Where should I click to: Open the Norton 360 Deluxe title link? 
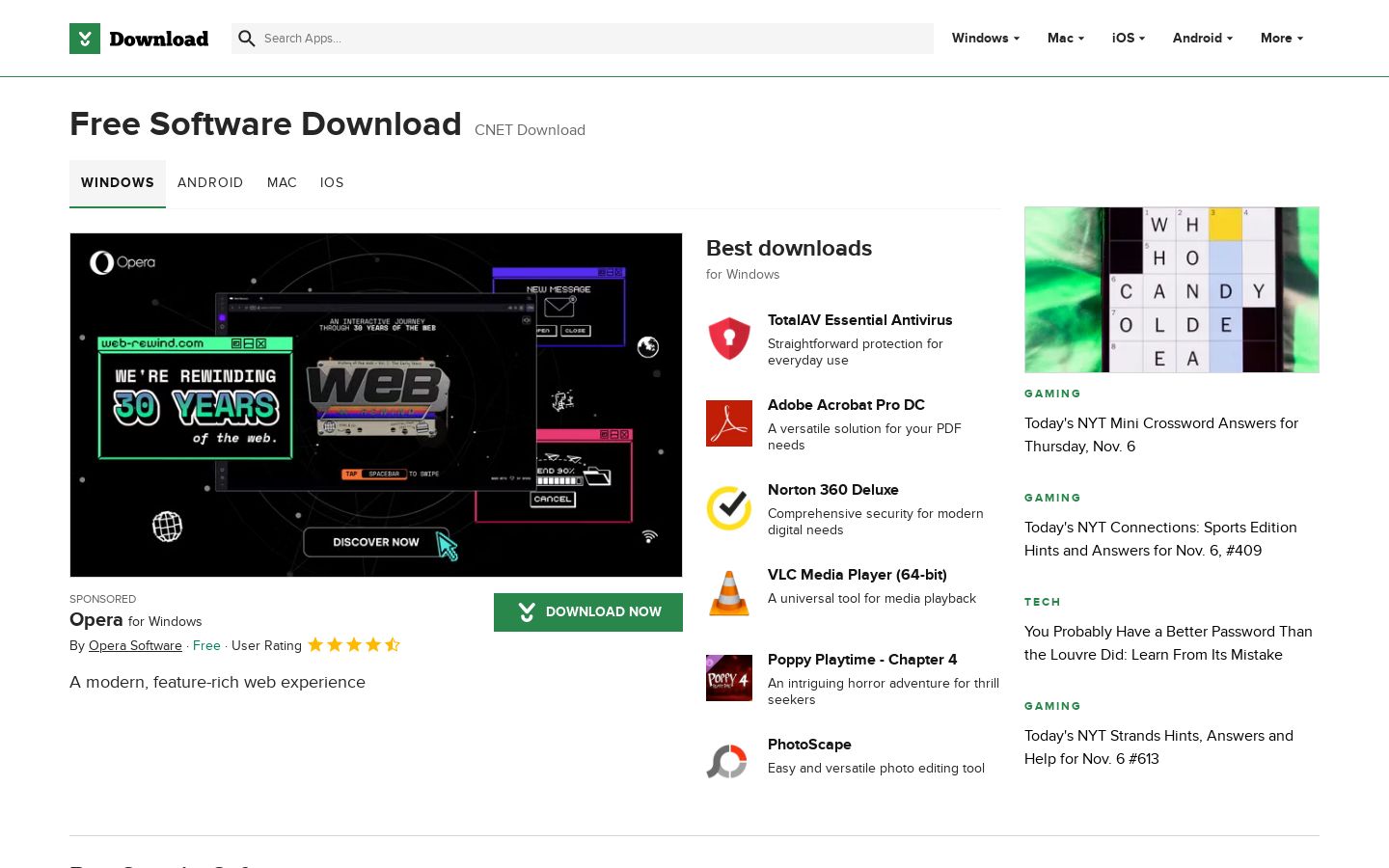tap(833, 490)
